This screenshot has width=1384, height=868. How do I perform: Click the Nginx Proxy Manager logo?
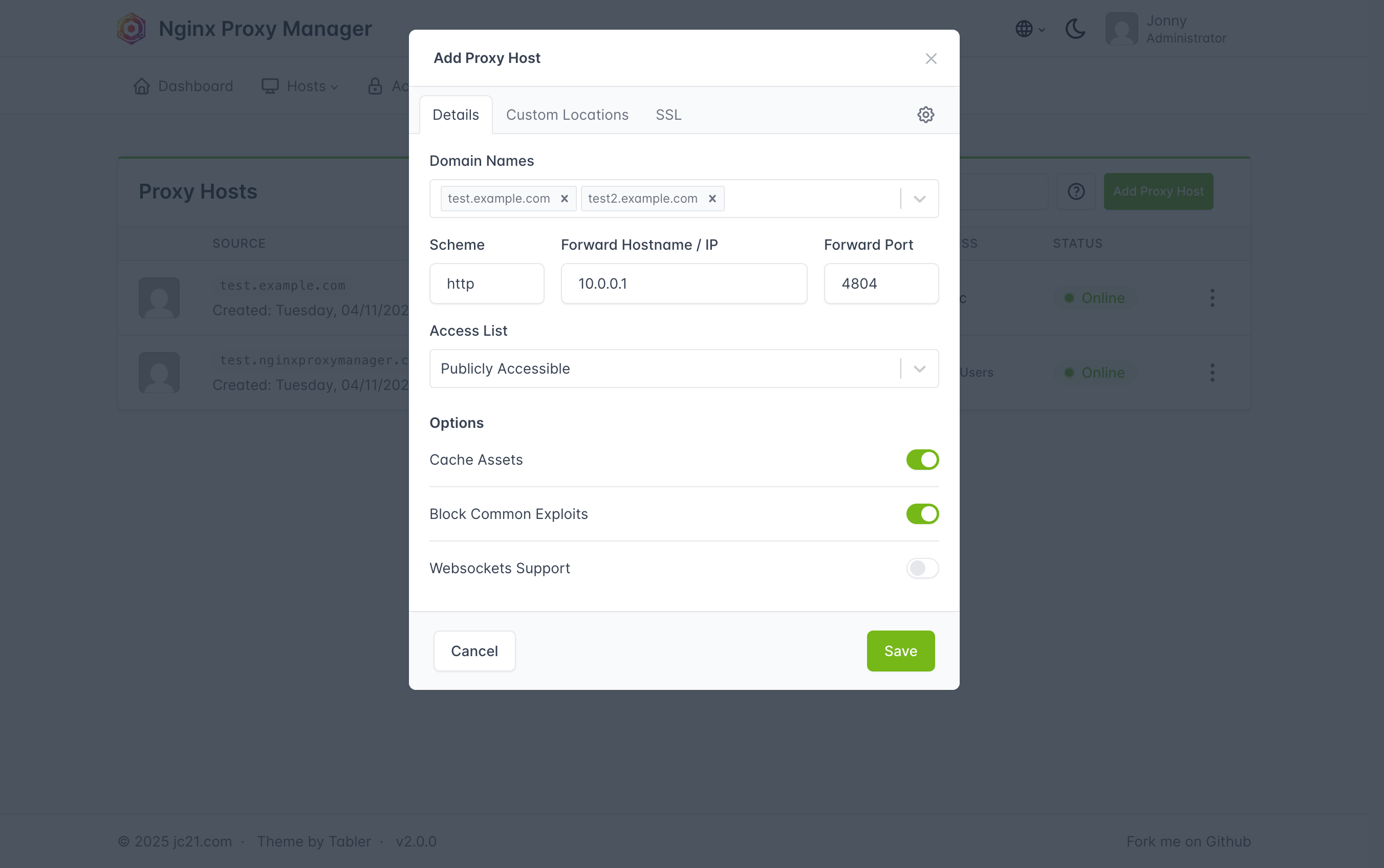click(132, 29)
